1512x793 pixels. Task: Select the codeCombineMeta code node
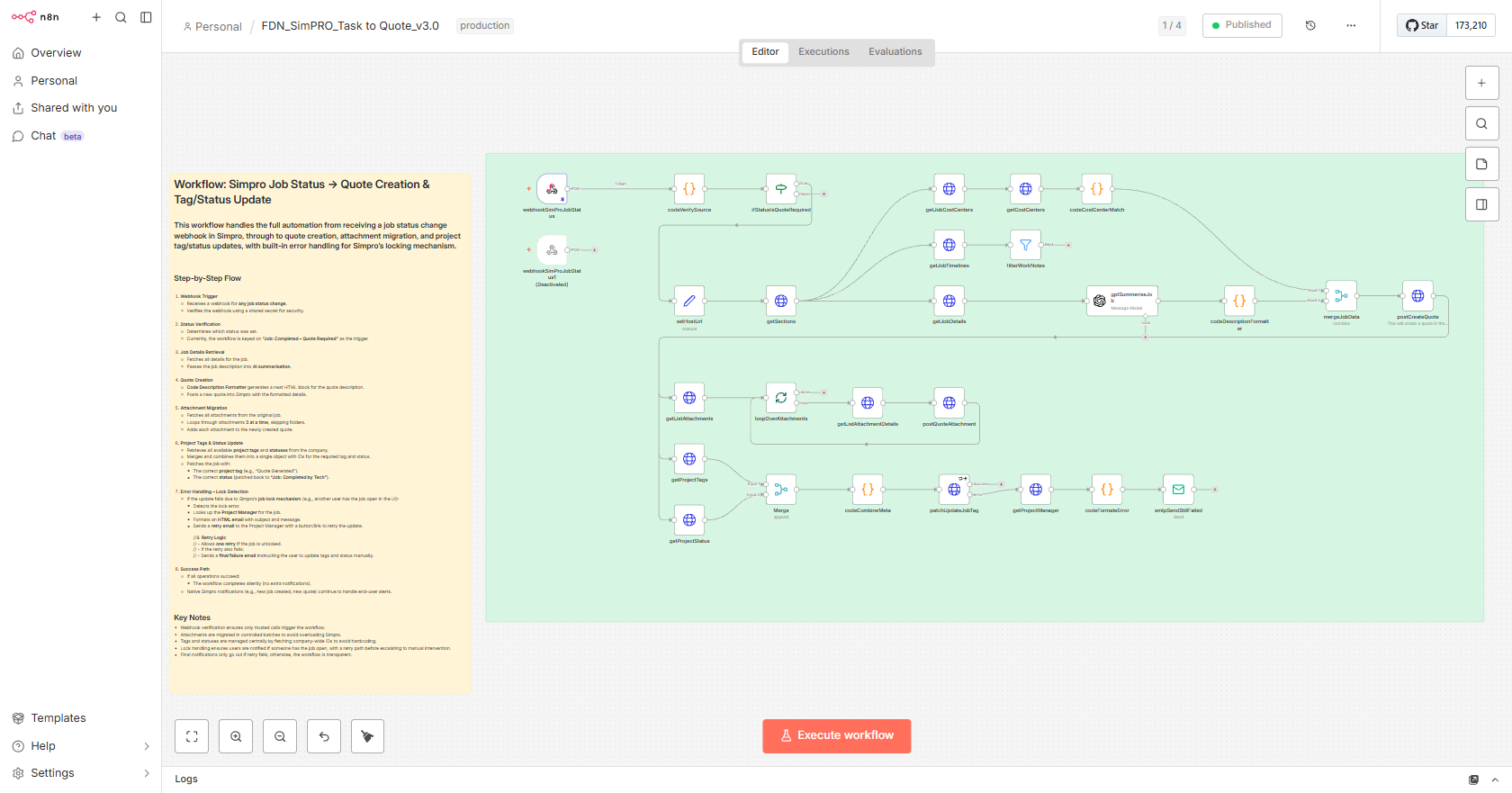click(x=868, y=490)
